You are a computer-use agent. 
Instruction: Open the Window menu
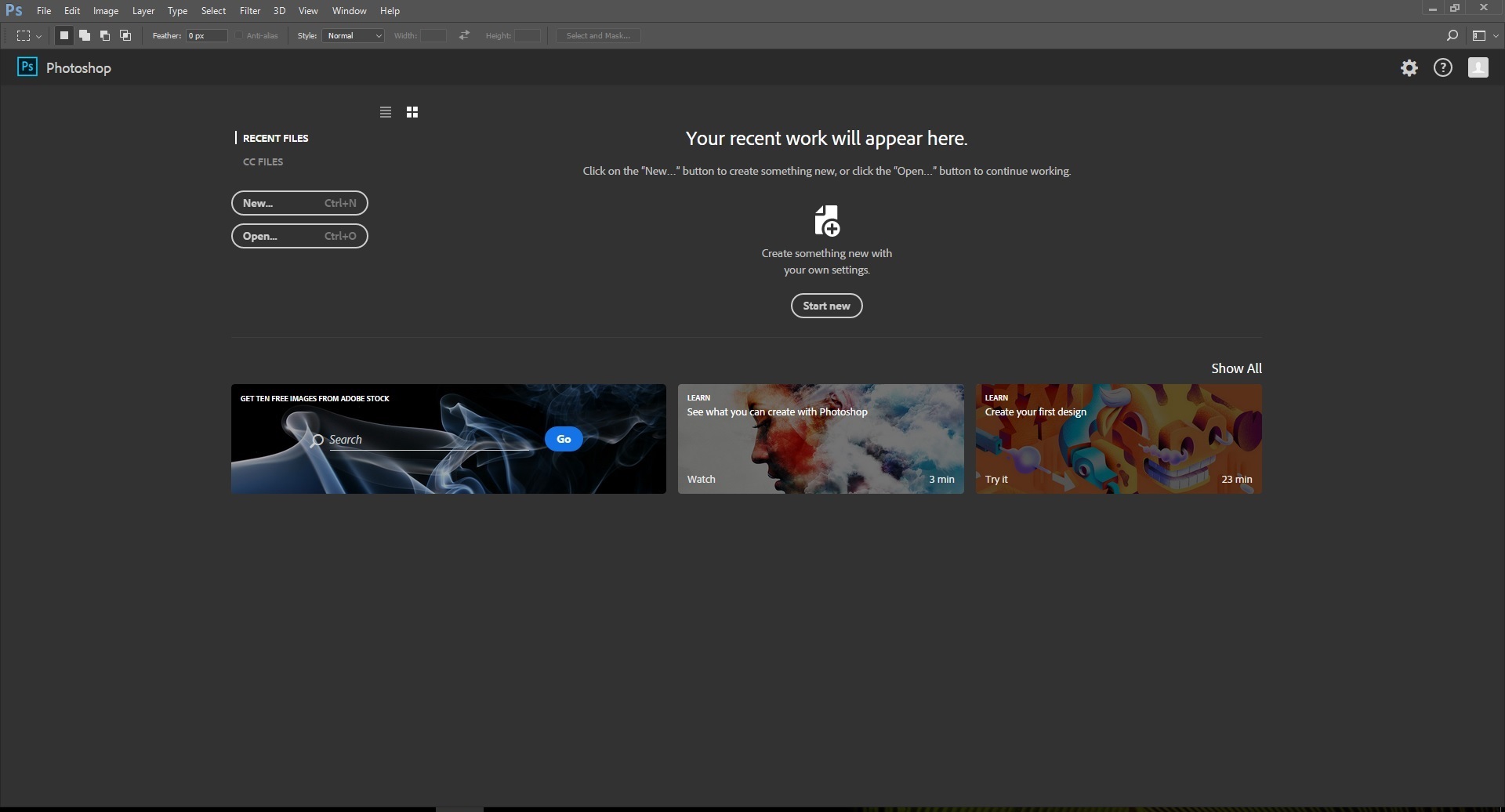[x=350, y=11]
